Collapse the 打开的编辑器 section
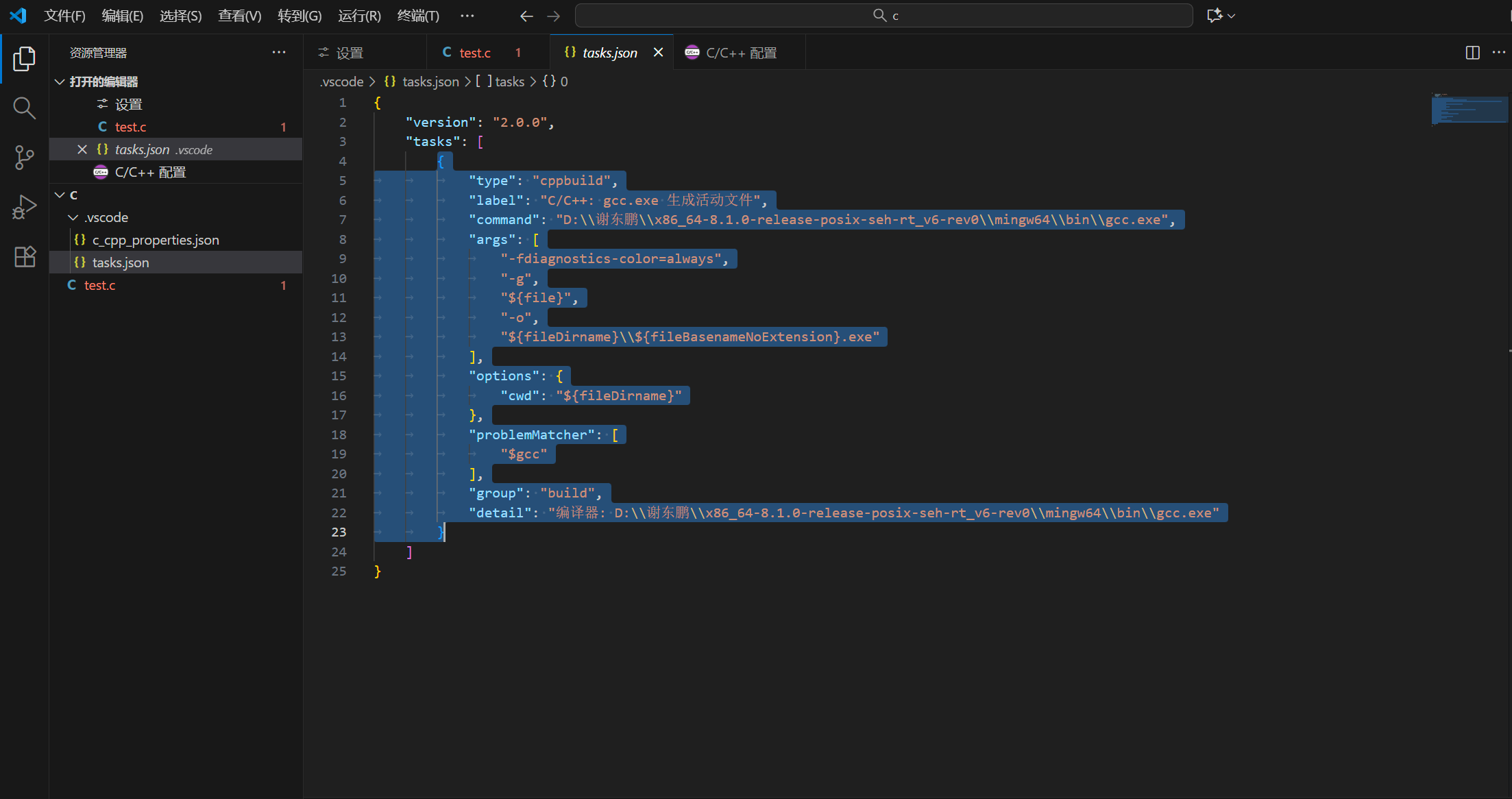The width and height of the screenshot is (1512, 799). (60, 82)
